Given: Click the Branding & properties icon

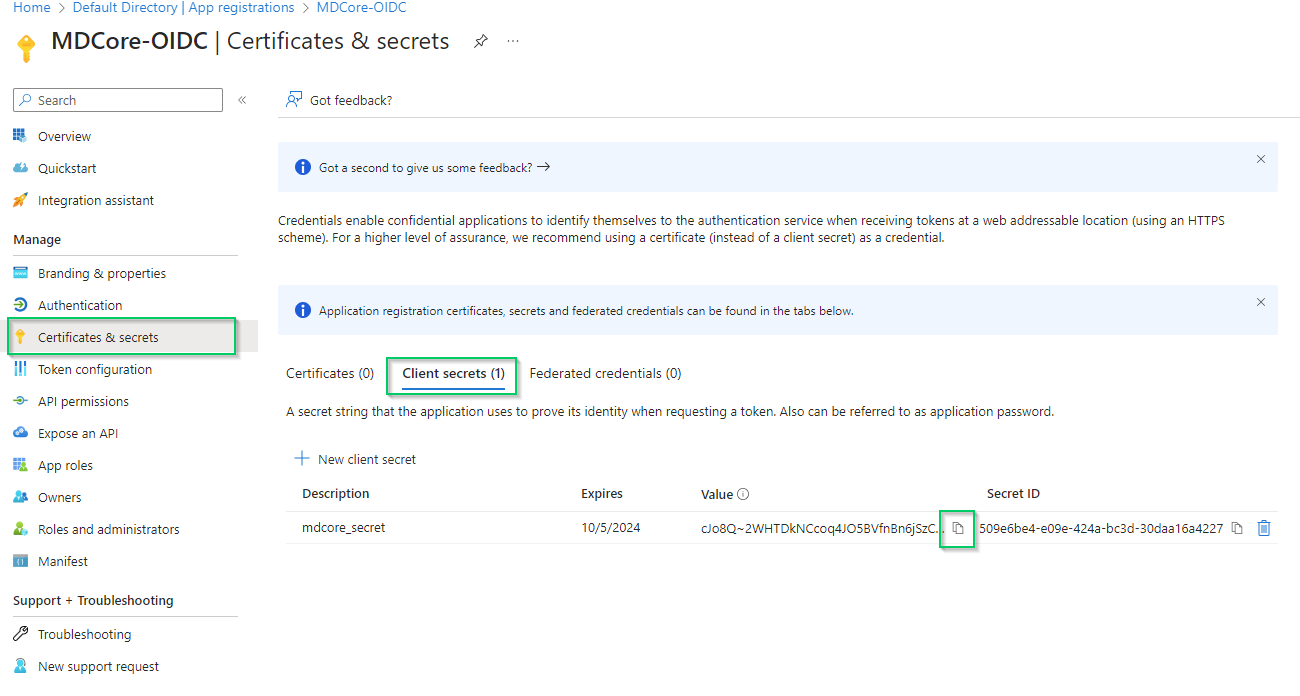Looking at the screenshot, I should click(x=20, y=273).
